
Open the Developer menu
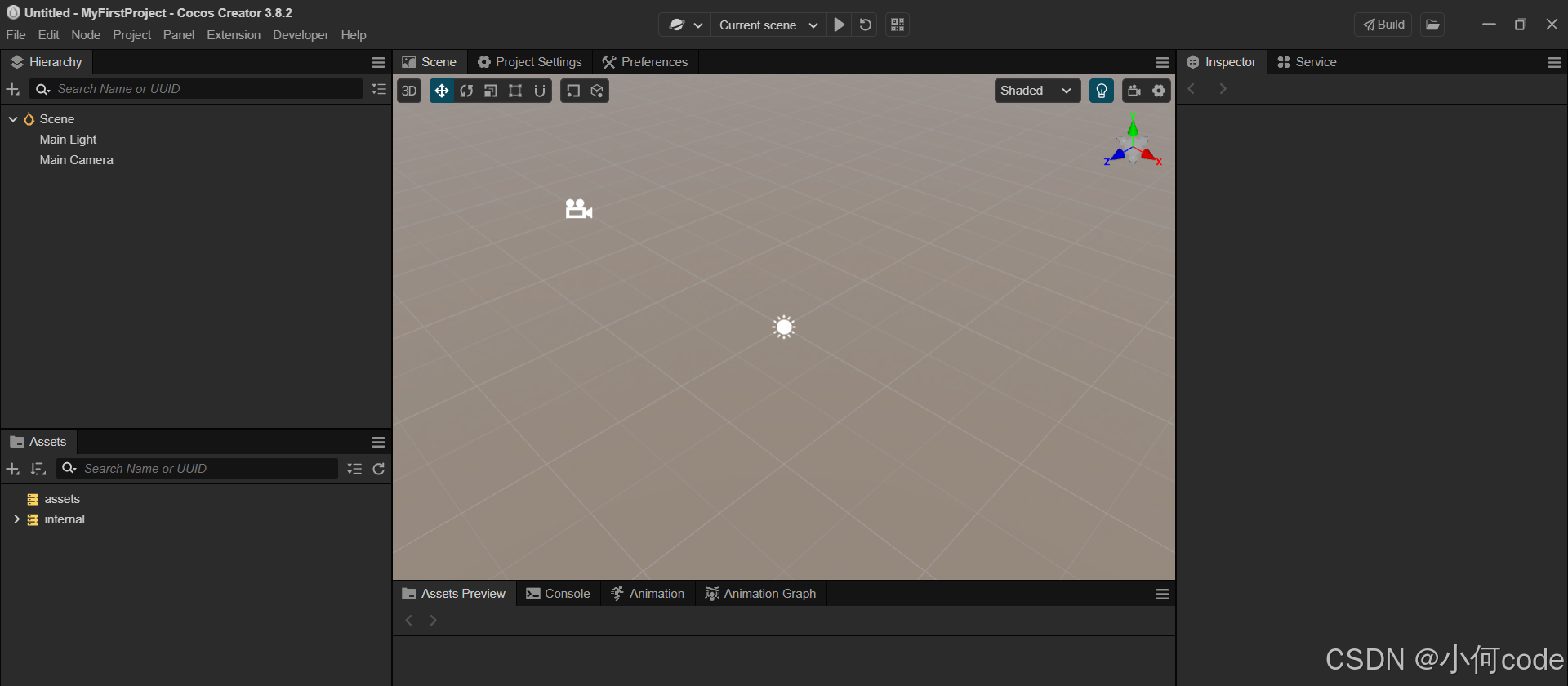tap(301, 35)
